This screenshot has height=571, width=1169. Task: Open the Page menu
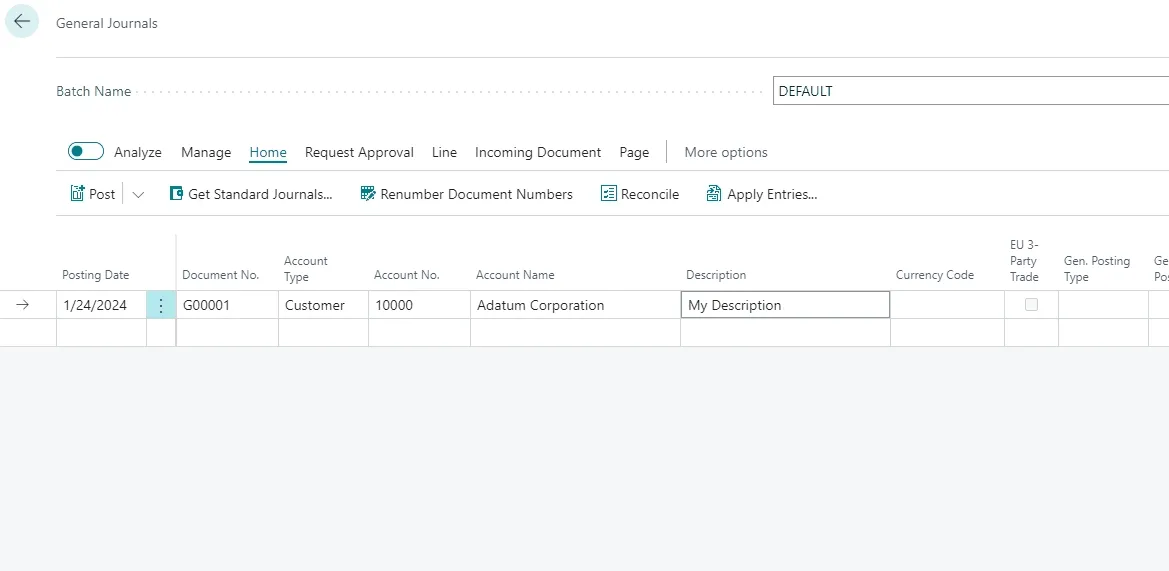coord(634,152)
